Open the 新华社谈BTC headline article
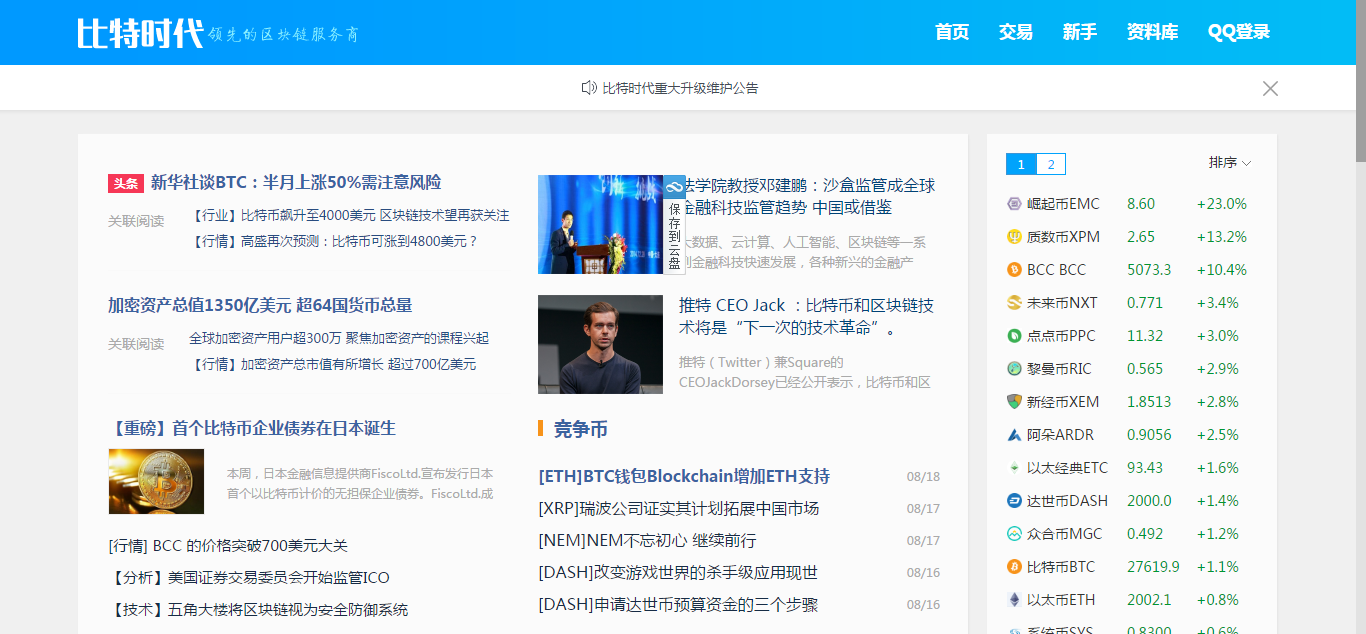 (x=295, y=183)
